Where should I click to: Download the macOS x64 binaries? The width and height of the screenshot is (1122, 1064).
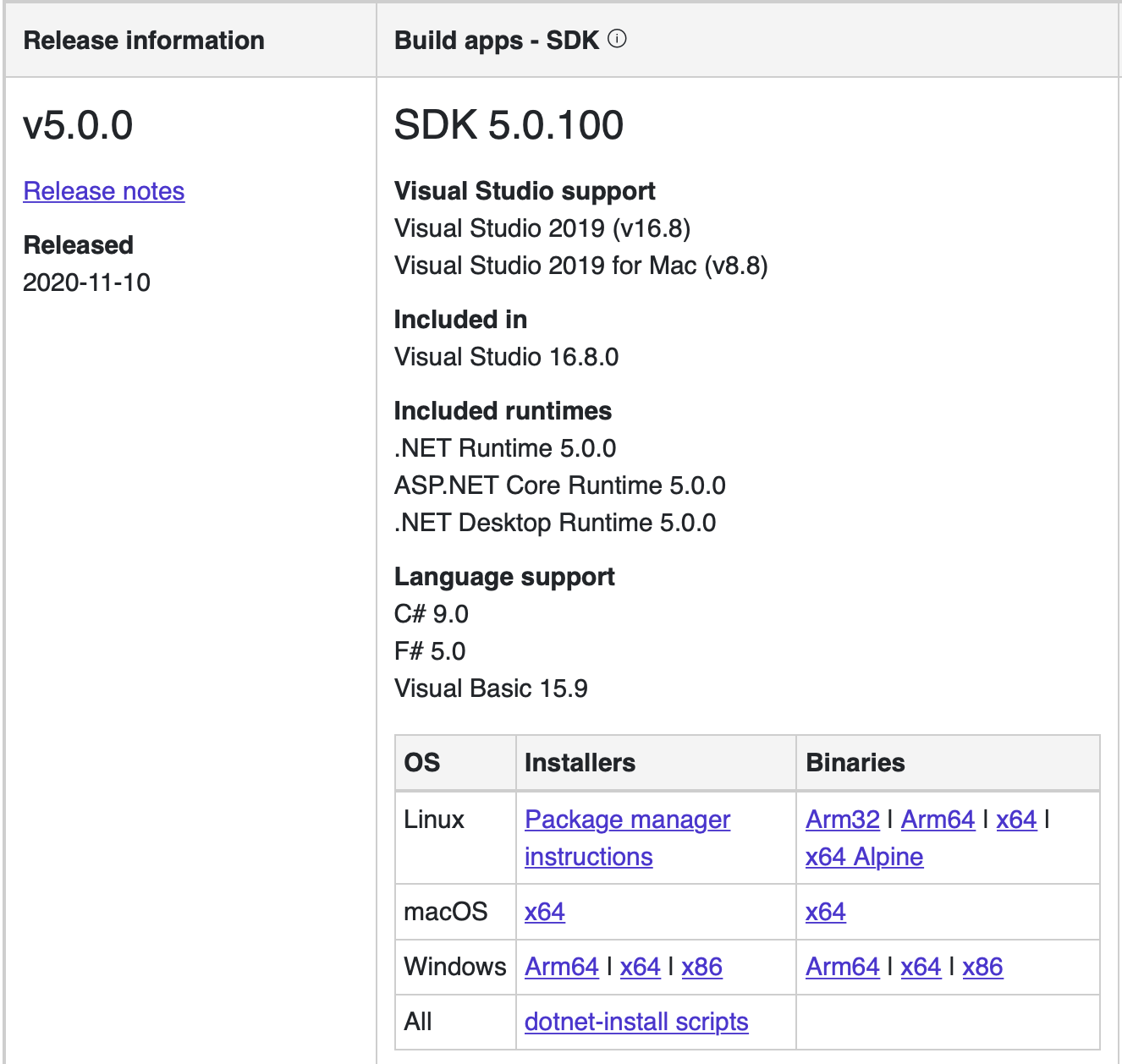(826, 912)
